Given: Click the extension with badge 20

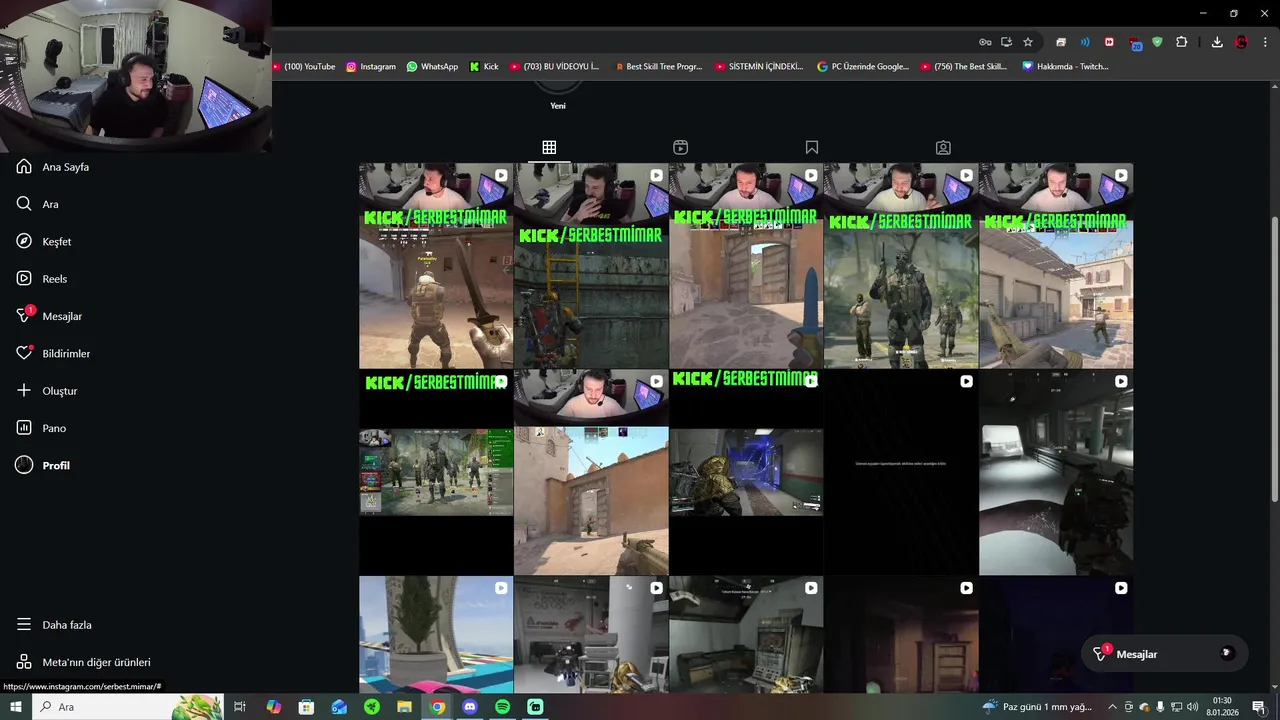Looking at the screenshot, I should 1134,43.
